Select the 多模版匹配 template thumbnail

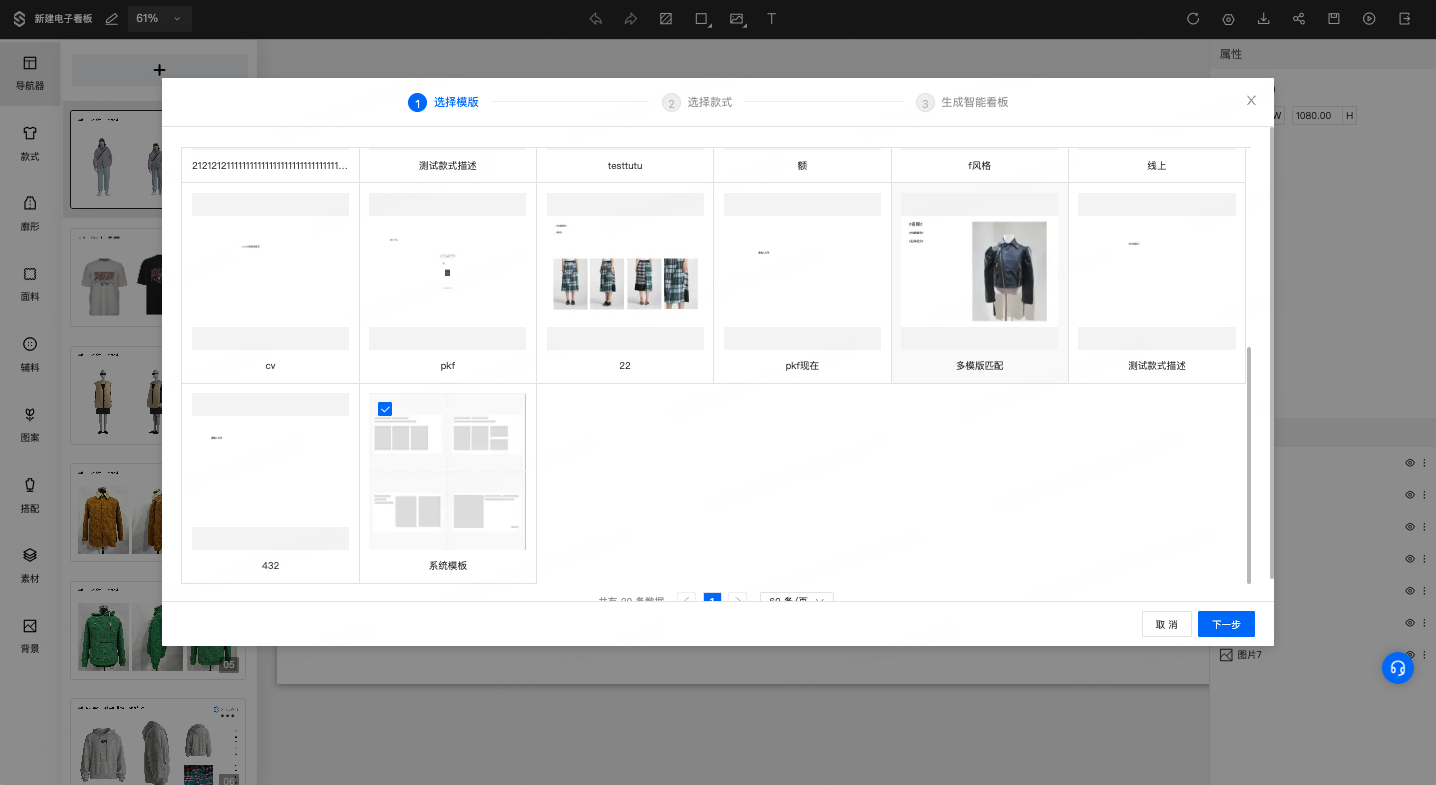tap(979, 271)
